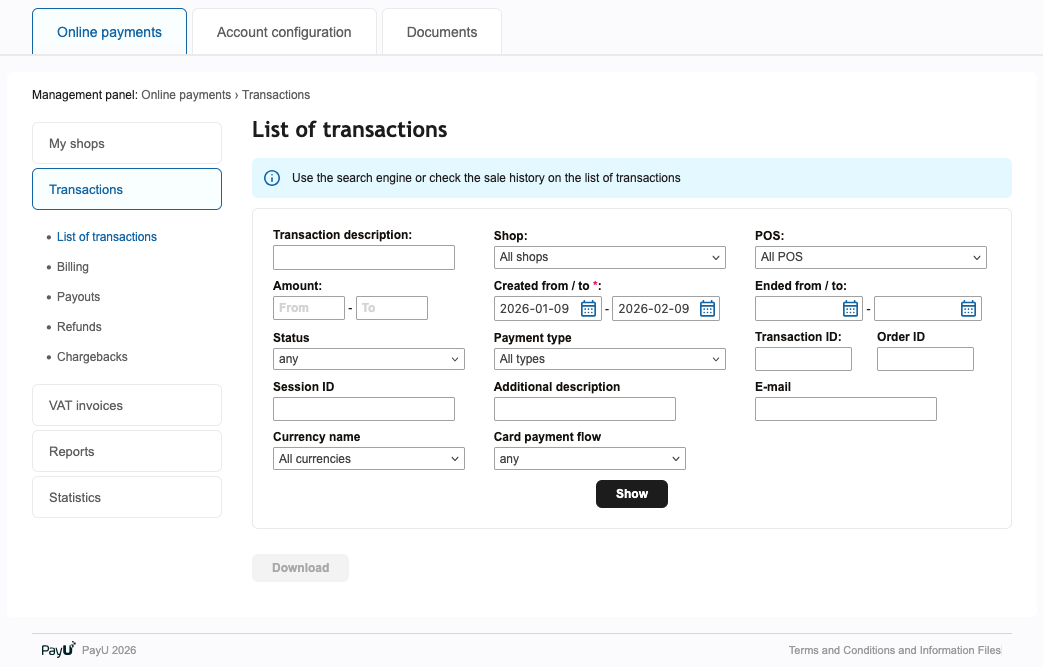
Task: Click into the E-mail search field
Action: point(845,409)
